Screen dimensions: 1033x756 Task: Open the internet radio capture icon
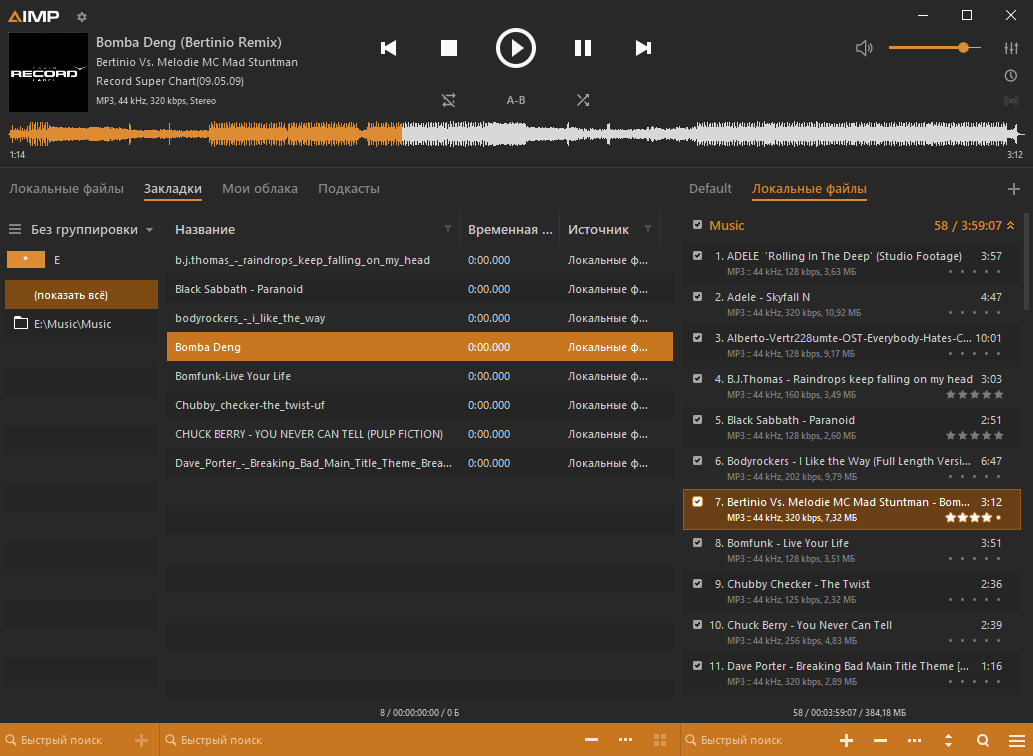coord(1011,101)
